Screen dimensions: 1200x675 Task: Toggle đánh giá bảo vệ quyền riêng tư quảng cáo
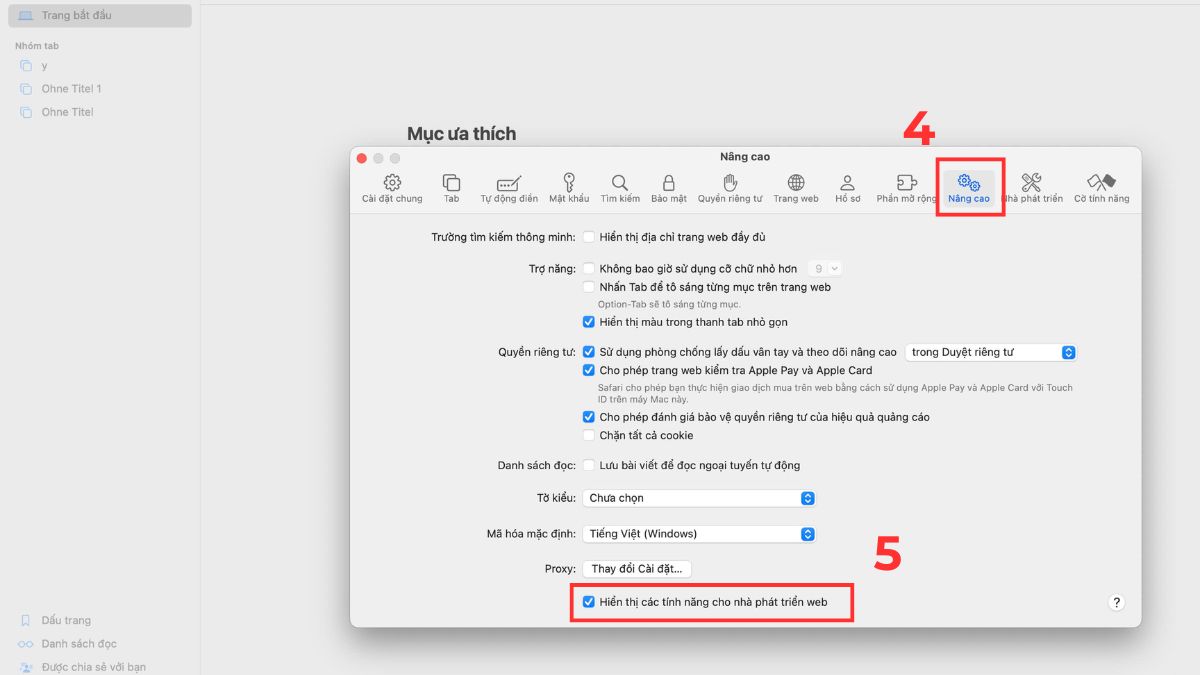(x=589, y=417)
